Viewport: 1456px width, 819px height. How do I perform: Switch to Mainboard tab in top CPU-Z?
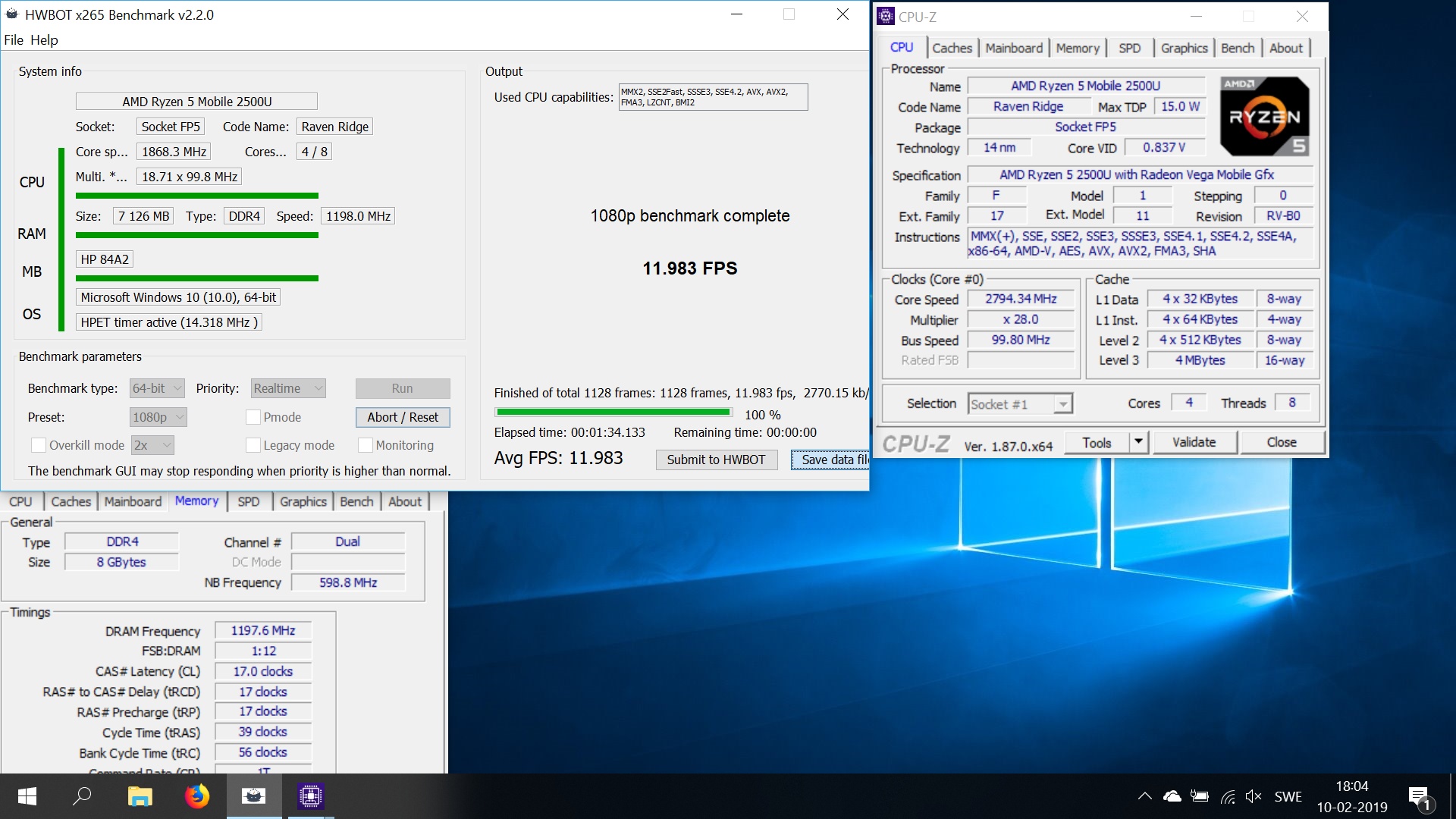pos(1014,48)
